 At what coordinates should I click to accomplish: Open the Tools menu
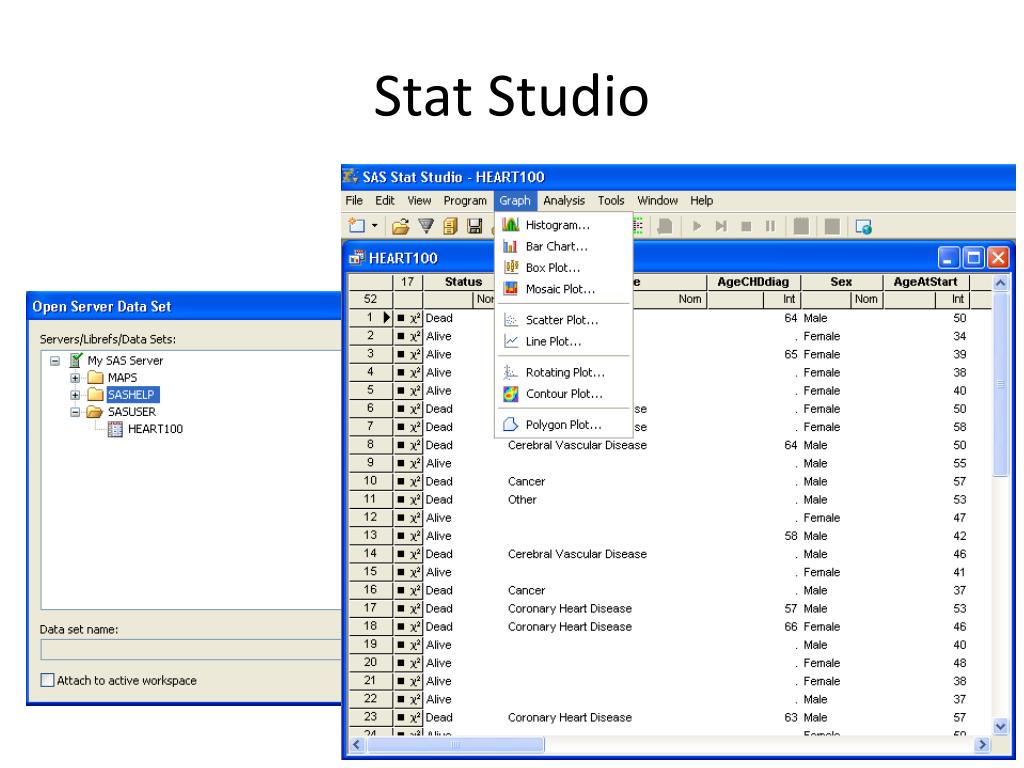[611, 200]
